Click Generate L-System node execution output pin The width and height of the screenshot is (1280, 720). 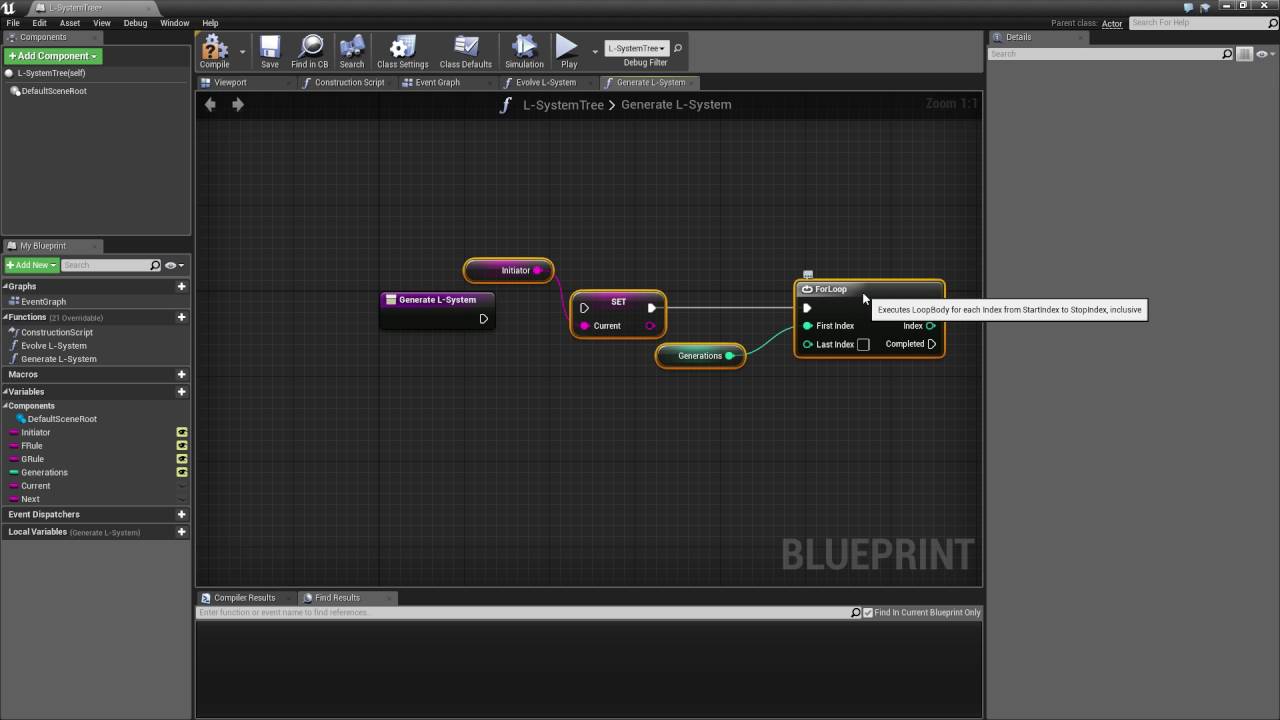pos(483,319)
